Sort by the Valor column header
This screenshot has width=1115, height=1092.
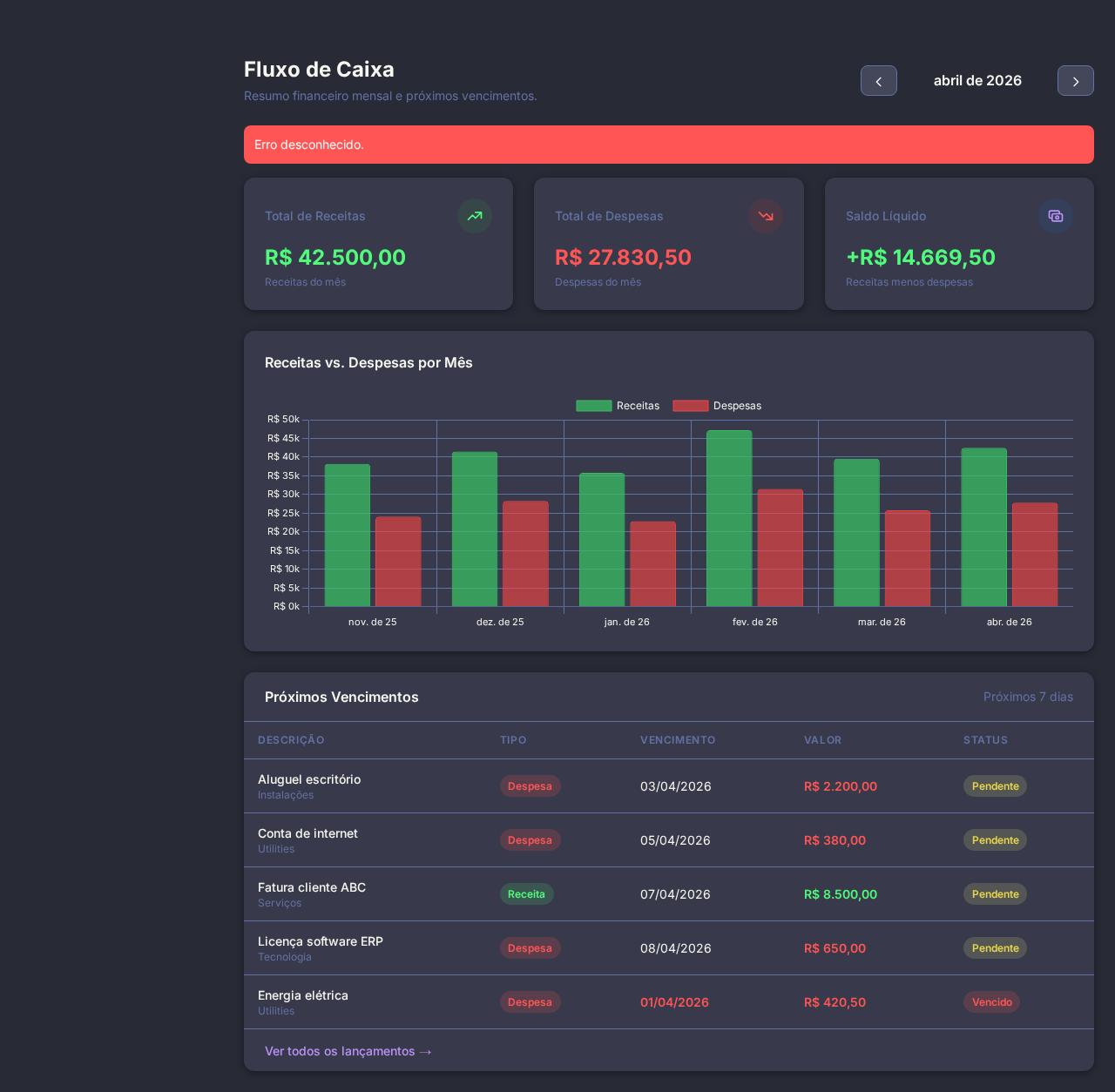click(822, 740)
